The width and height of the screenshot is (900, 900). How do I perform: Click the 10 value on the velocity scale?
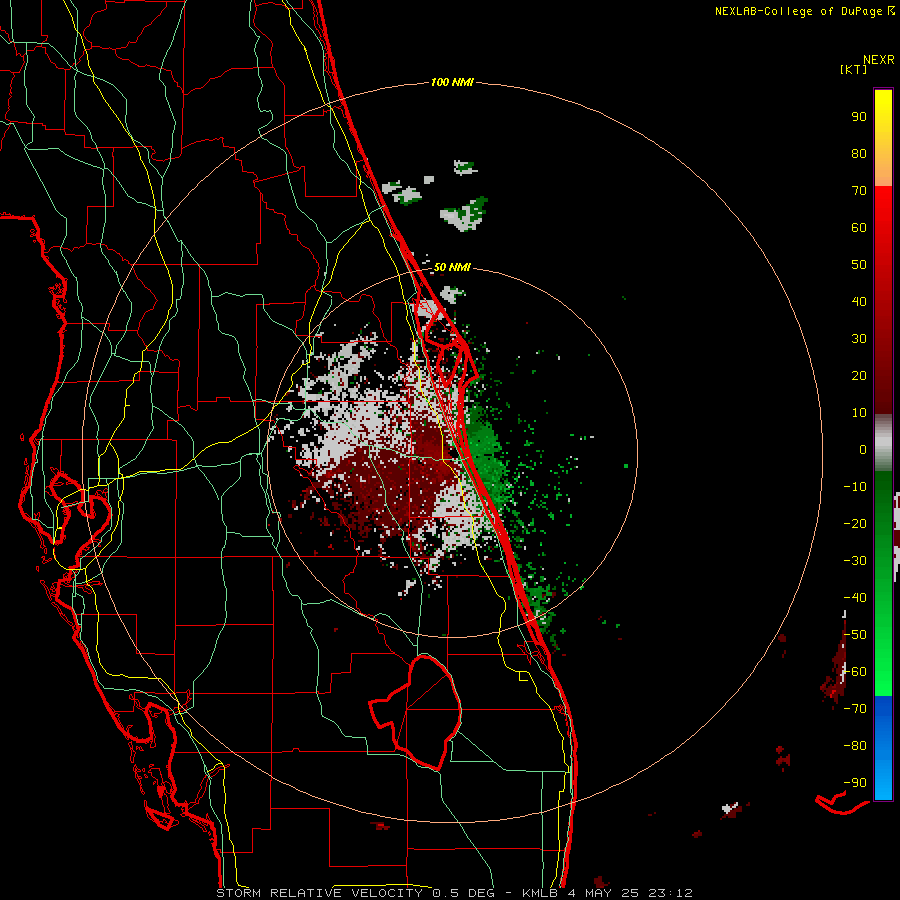point(859,413)
